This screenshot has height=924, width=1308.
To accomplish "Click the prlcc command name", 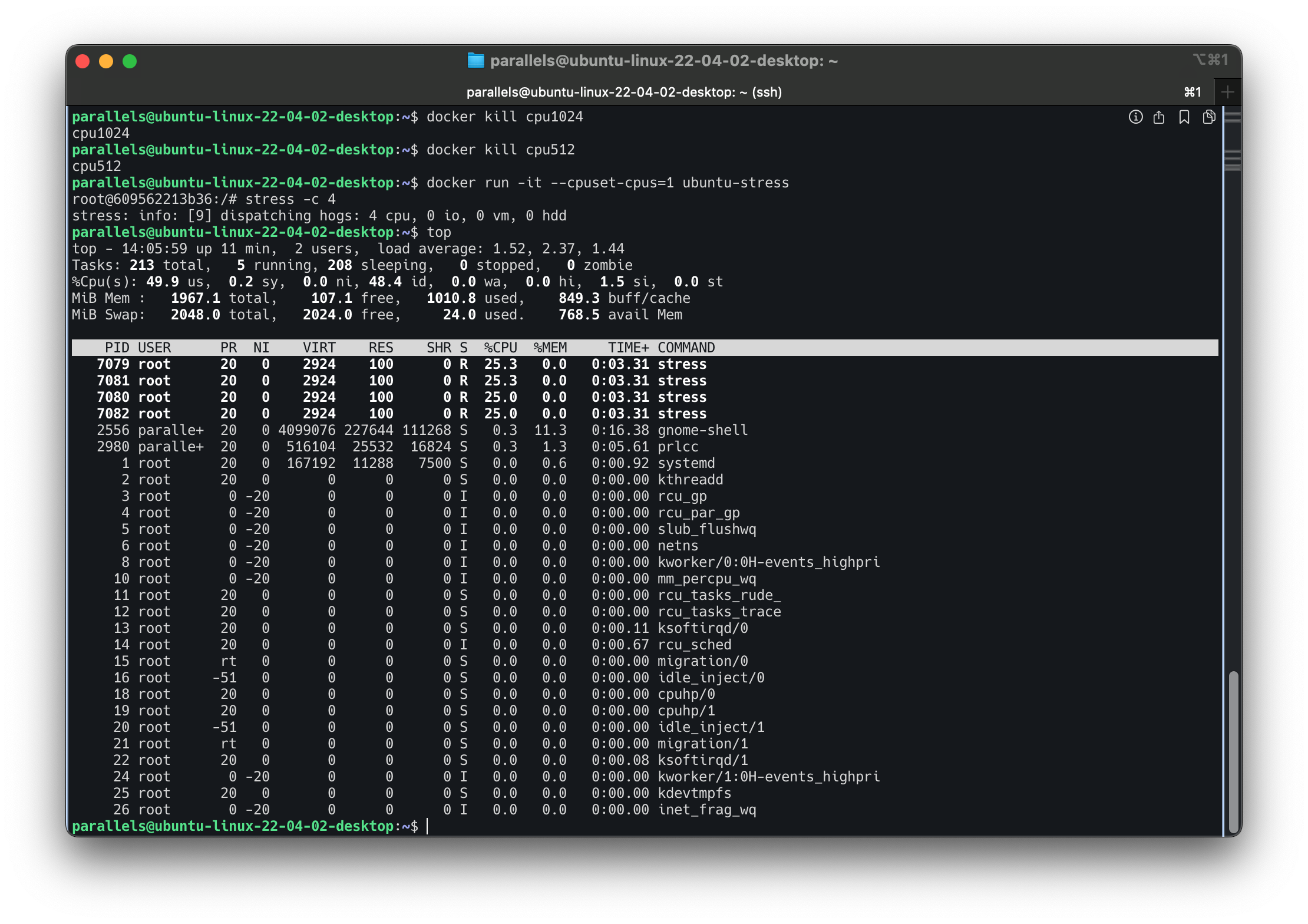I will 678,447.
